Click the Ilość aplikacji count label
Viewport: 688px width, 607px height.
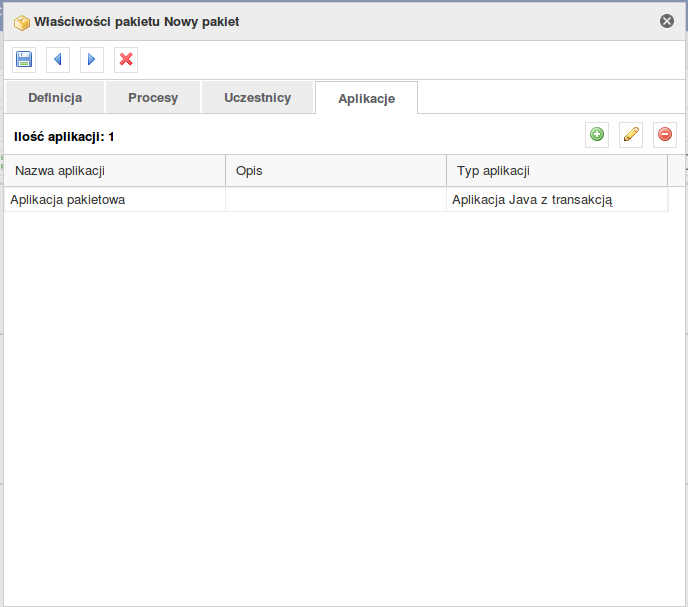click(64, 137)
